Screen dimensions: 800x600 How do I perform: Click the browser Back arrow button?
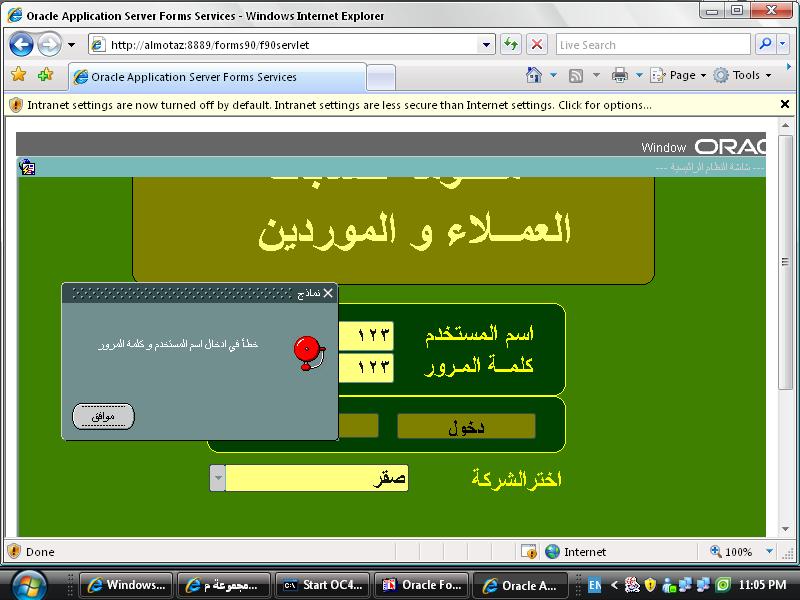pyautogui.click(x=22, y=45)
